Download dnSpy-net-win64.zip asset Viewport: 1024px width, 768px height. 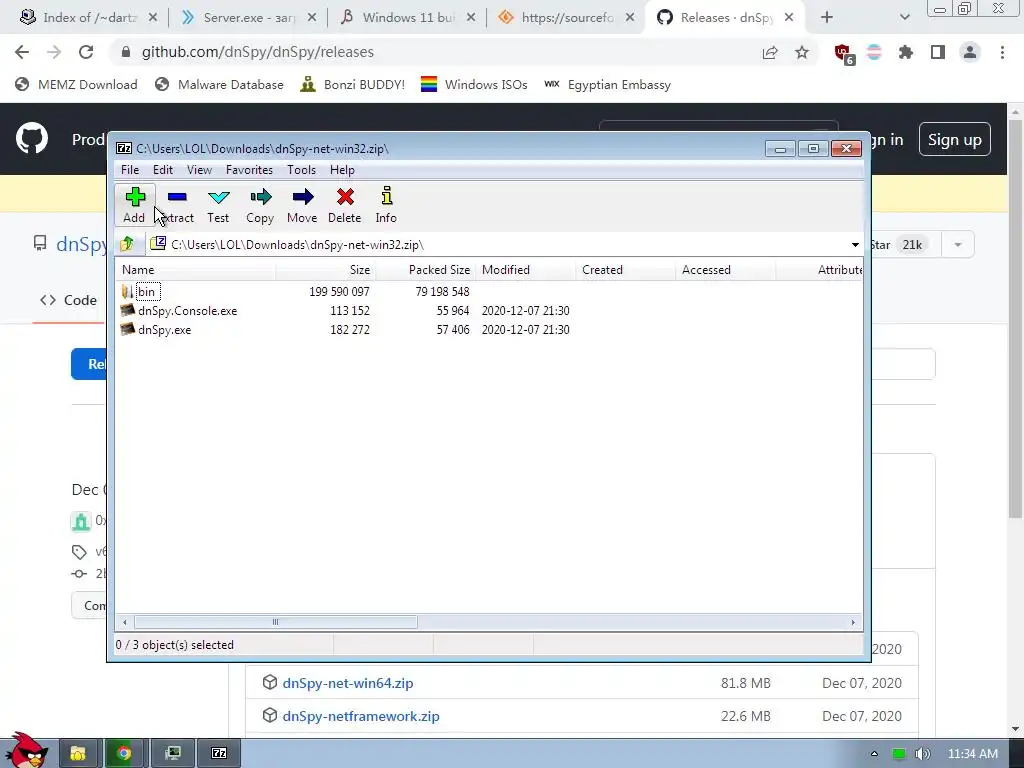pos(348,683)
